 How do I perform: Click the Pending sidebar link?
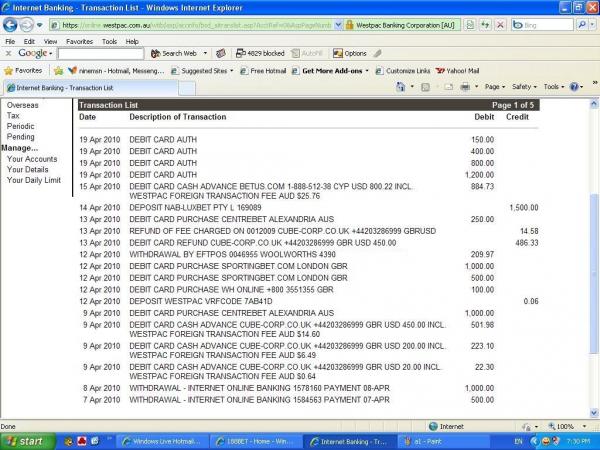(21, 137)
